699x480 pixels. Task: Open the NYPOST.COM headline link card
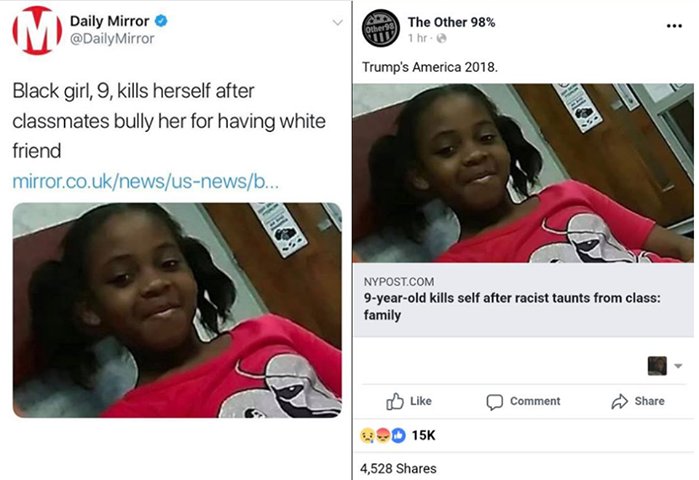(x=523, y=300)
